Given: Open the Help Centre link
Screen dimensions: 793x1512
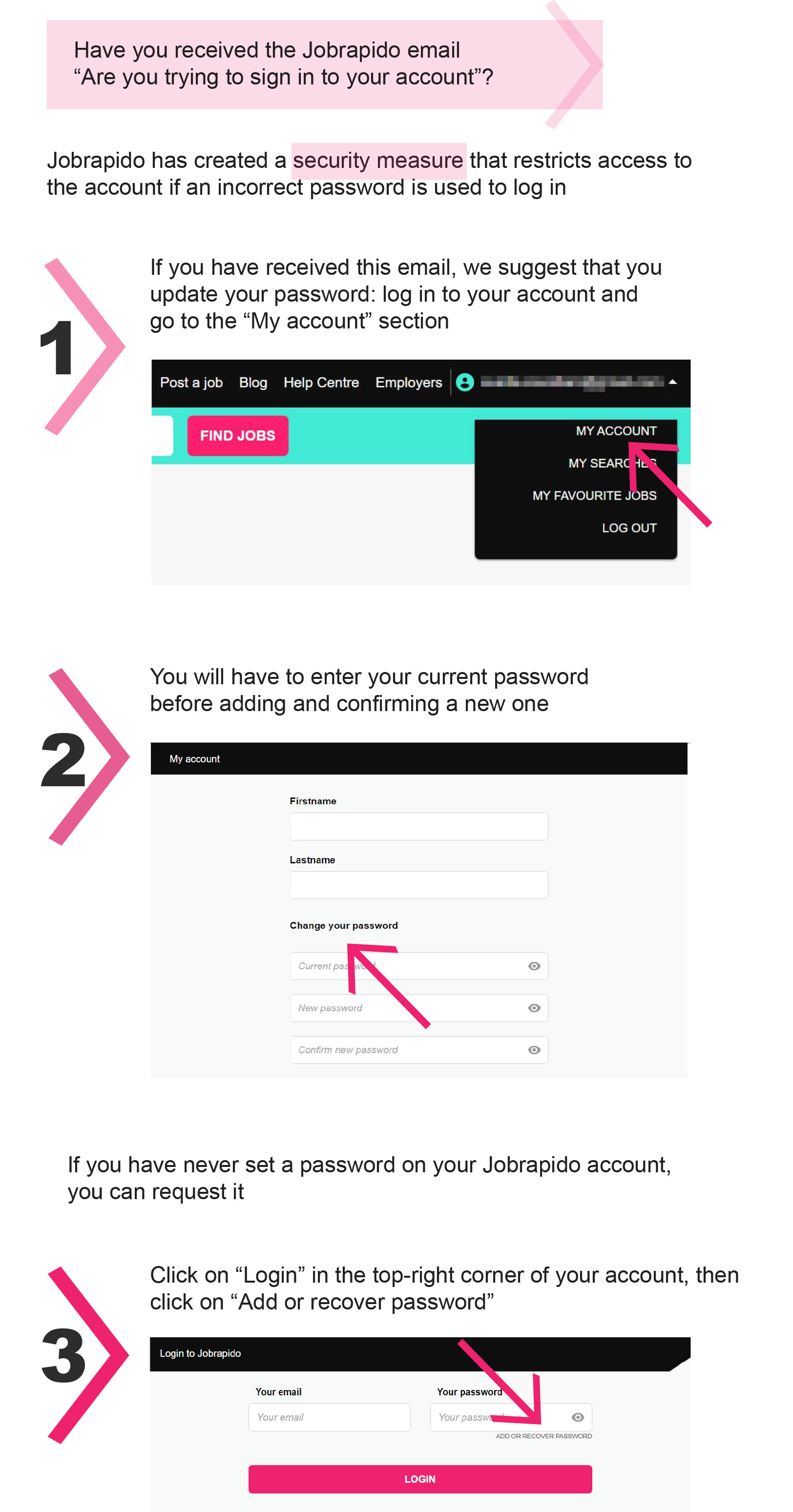Looking at the screenshot, I should tap(321, 383).
